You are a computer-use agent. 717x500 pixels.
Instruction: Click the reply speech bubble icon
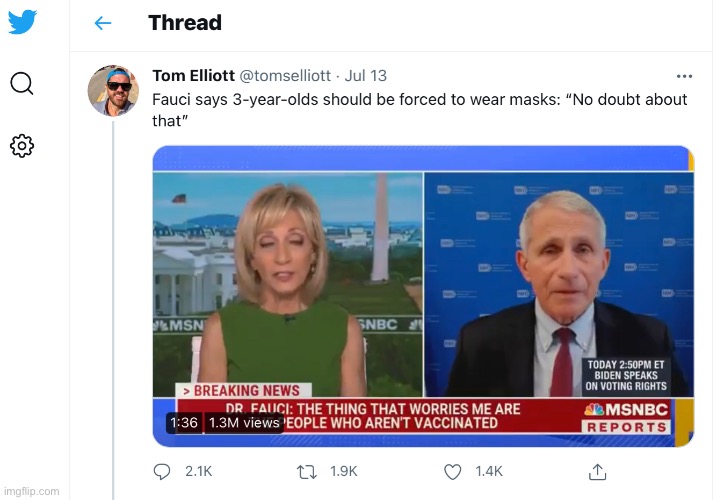163,471
